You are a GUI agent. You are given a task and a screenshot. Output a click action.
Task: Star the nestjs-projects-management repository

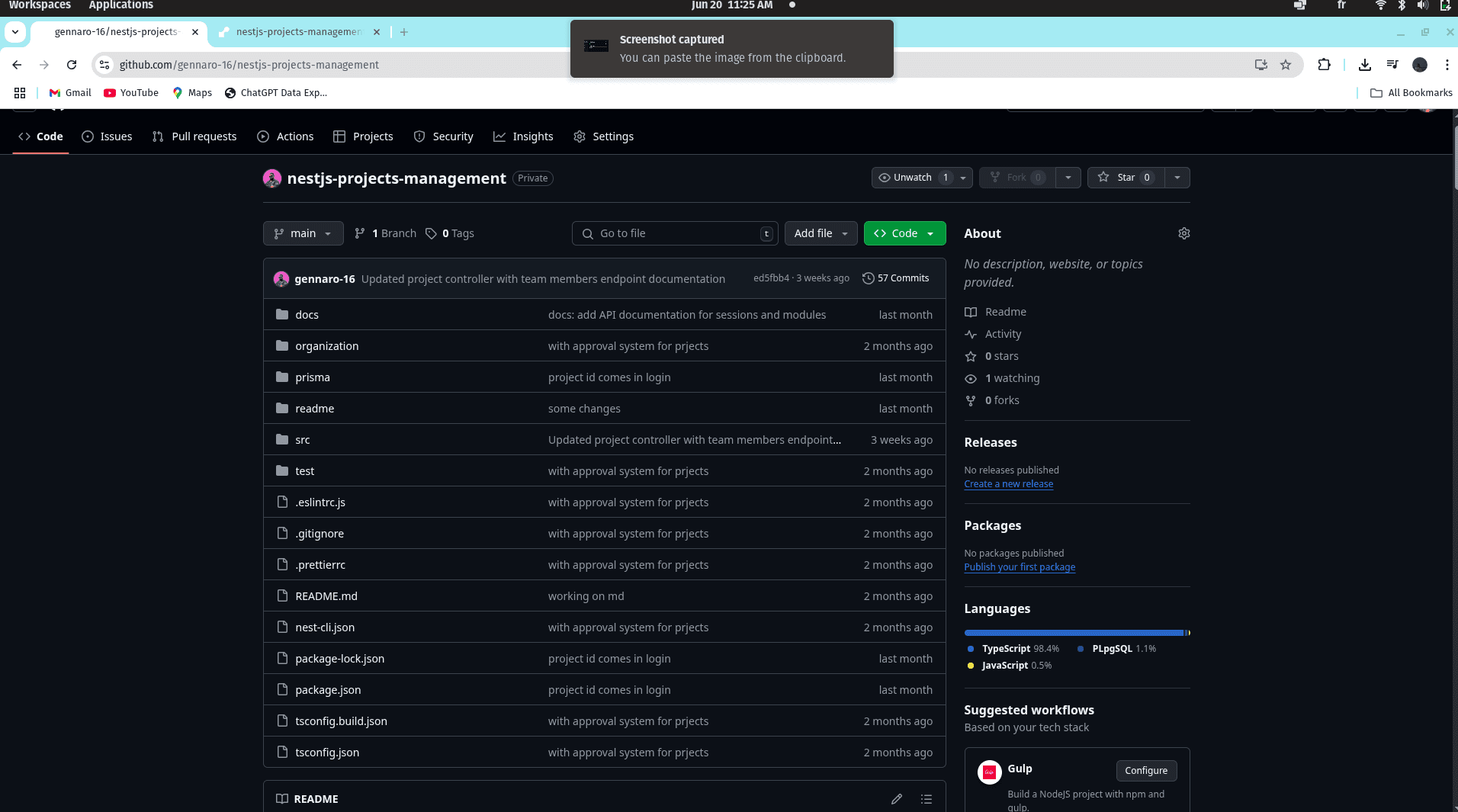click(x=1126, y=178)
